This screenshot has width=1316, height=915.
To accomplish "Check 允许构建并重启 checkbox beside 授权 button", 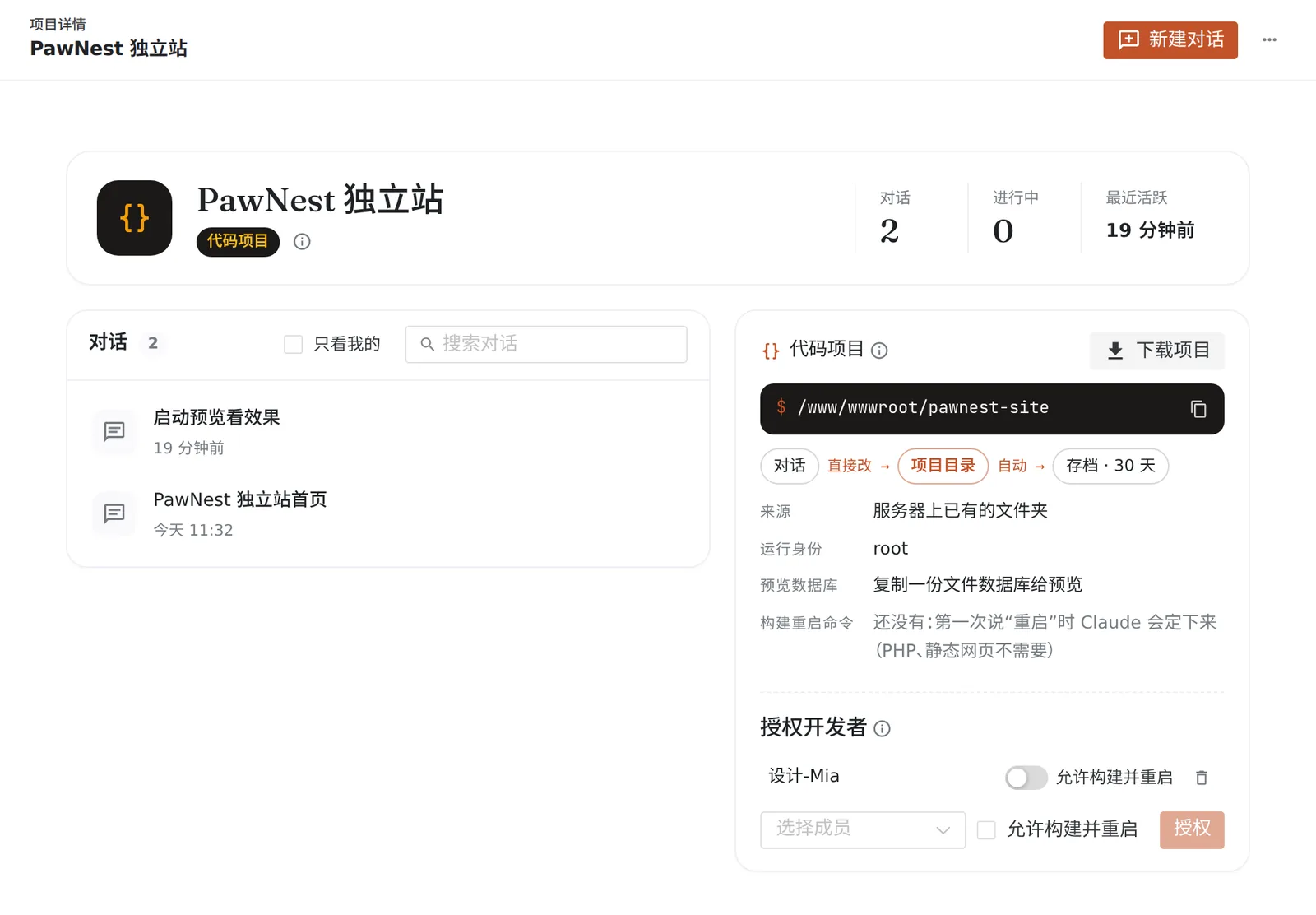I will pos(986,829).
